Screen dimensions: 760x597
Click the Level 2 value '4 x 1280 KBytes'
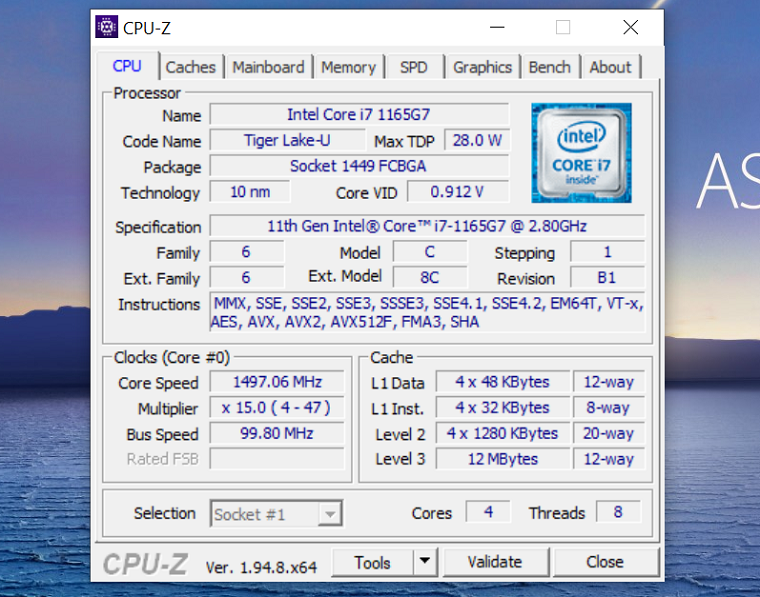[x=503, y=433]
